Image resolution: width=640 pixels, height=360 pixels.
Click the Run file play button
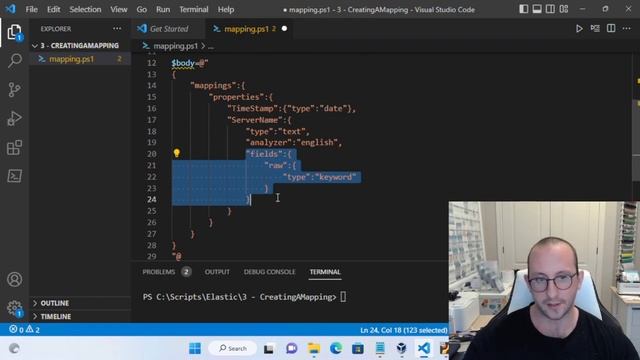(579, 29)
